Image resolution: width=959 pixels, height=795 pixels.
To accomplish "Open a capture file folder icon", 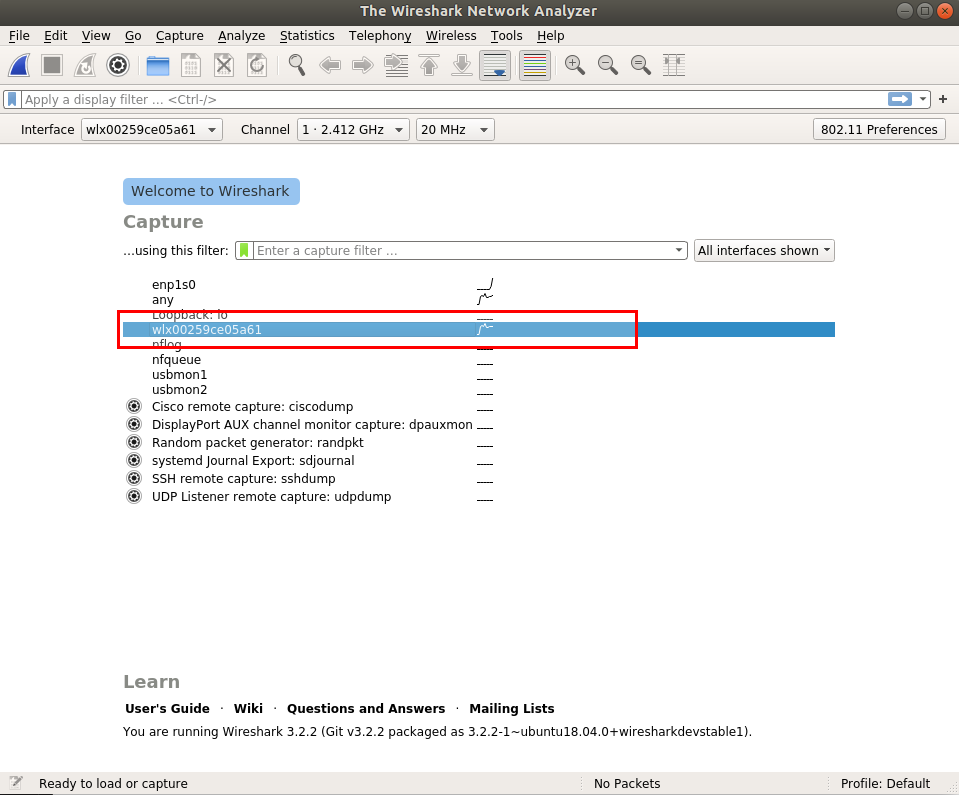I will 158,65.
